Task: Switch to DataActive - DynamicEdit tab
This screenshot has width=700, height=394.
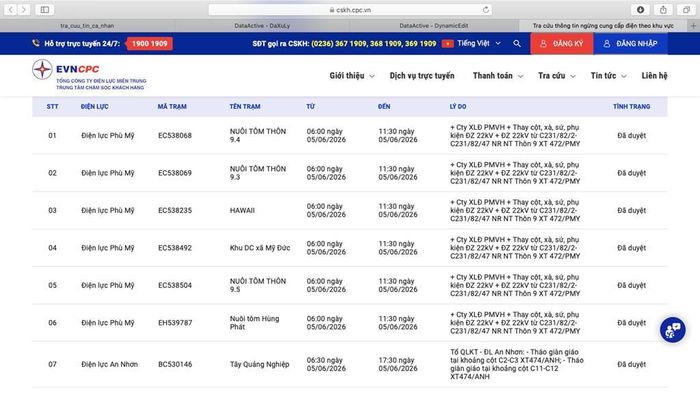Action: click(434, 26)
